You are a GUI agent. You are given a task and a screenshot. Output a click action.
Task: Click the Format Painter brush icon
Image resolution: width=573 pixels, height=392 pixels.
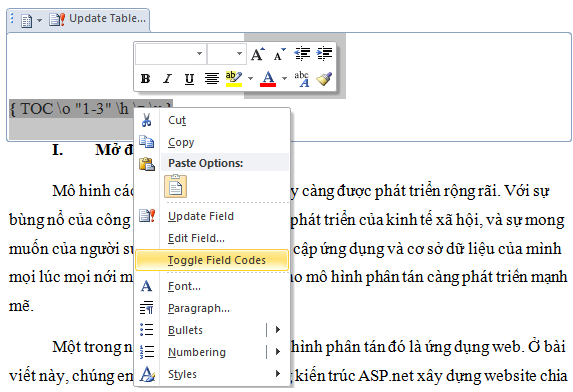pyautogui.click(x=324, y=79)
